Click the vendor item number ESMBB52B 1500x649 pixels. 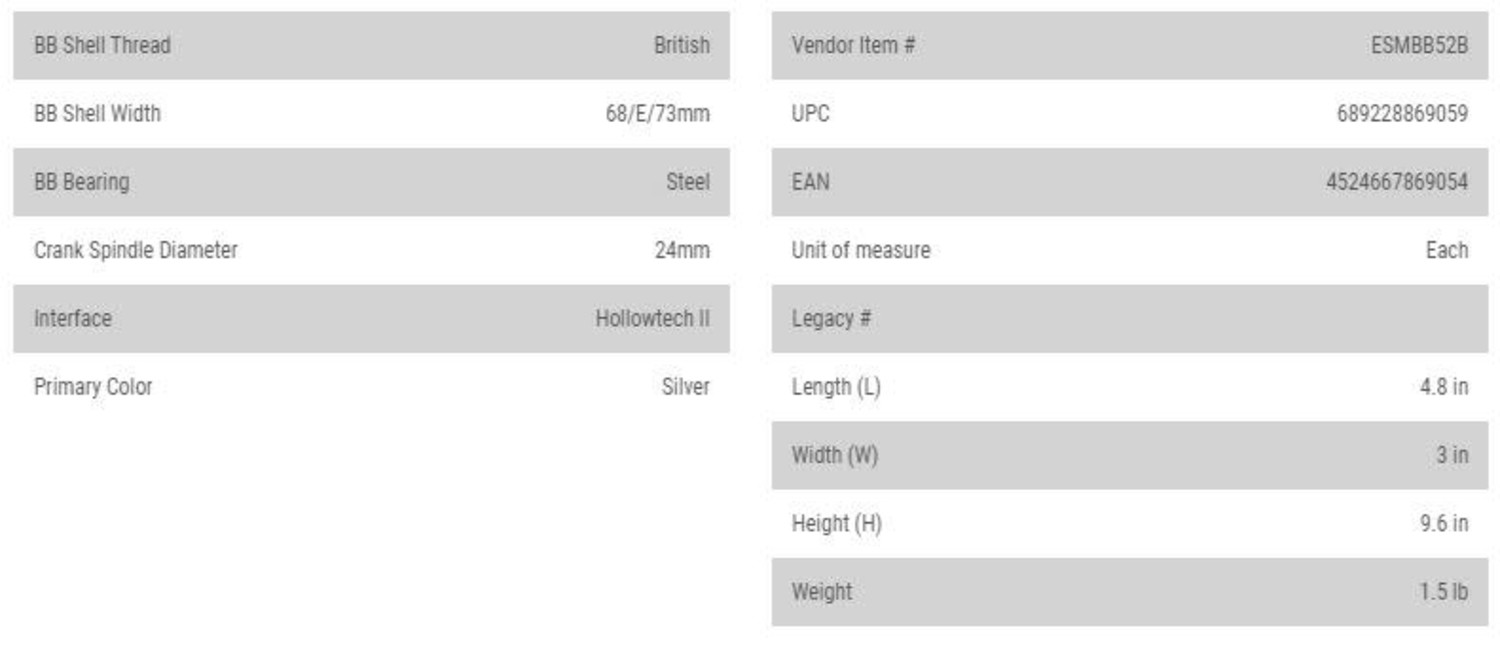coord(1419,45)
